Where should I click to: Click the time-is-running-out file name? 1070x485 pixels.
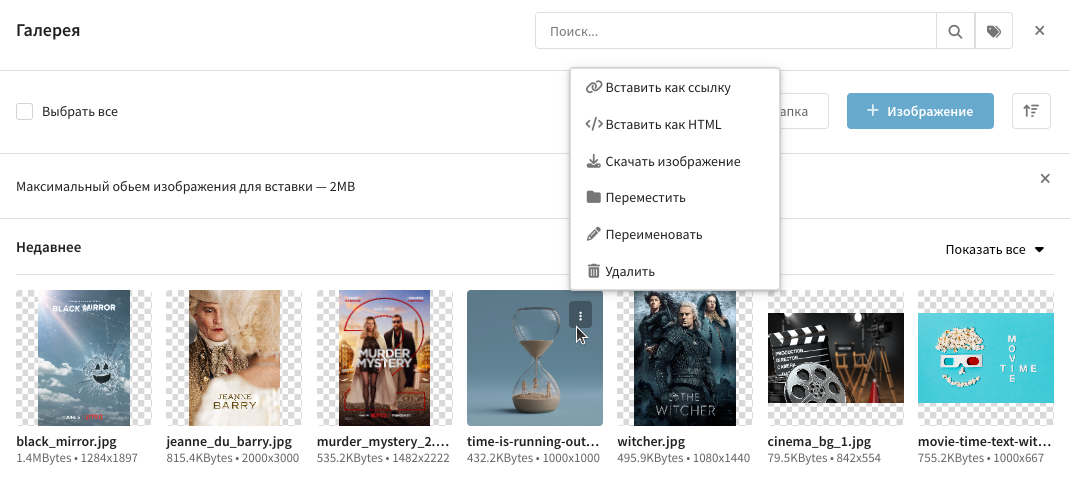[533, 441]
